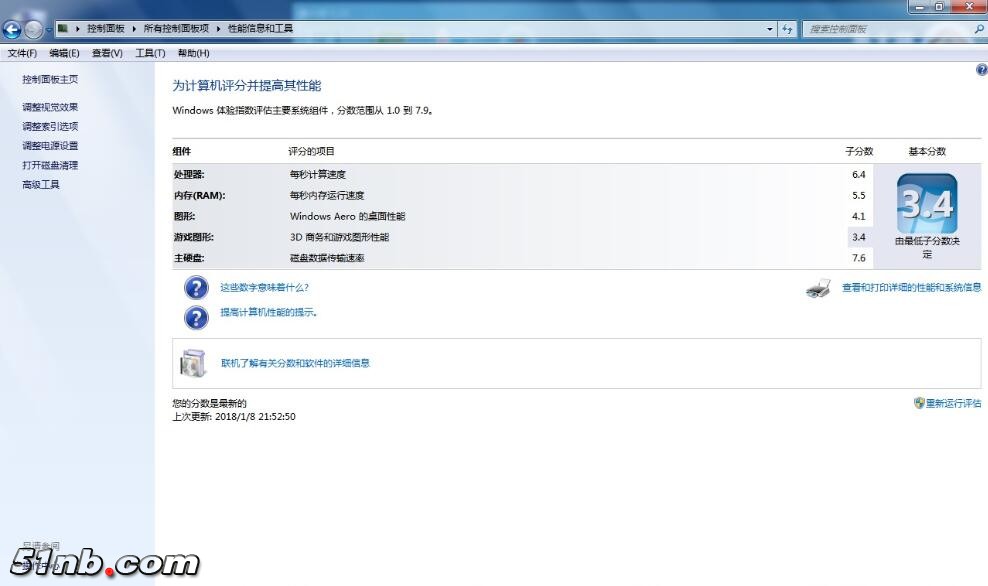Open the 文件(F) menu

(22, 53)
